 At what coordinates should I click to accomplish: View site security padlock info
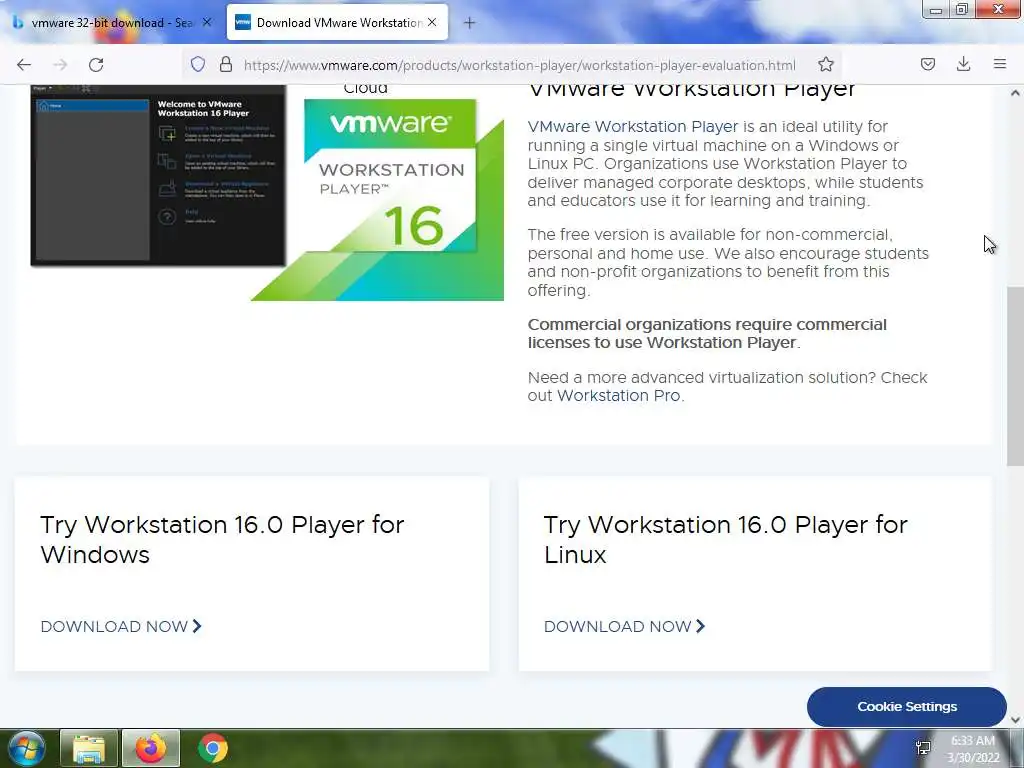pos(226,64)
